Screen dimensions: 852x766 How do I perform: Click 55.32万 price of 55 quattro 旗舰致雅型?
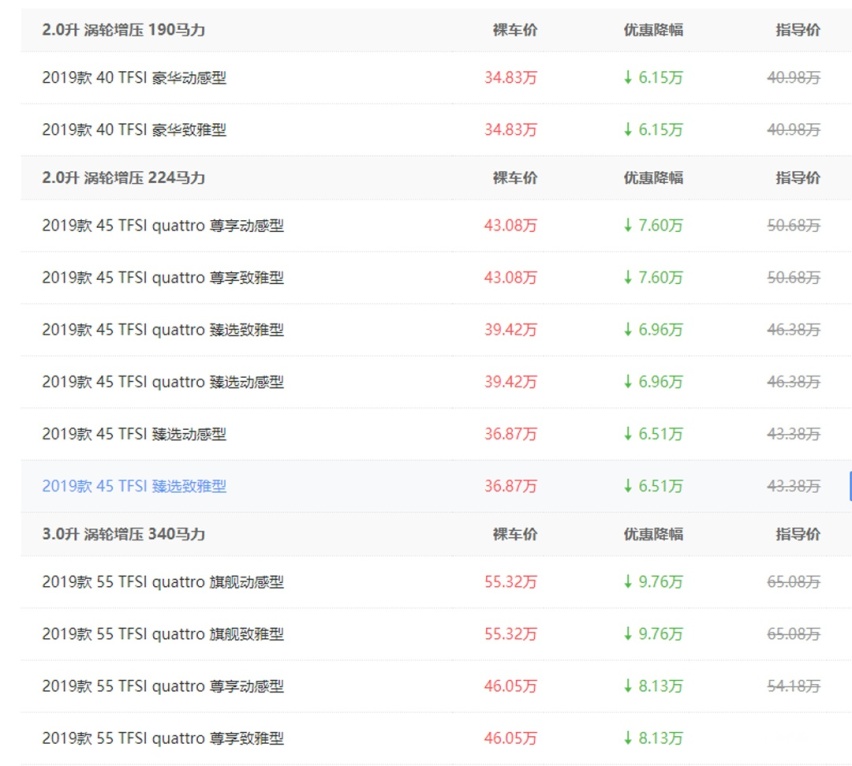511,634
